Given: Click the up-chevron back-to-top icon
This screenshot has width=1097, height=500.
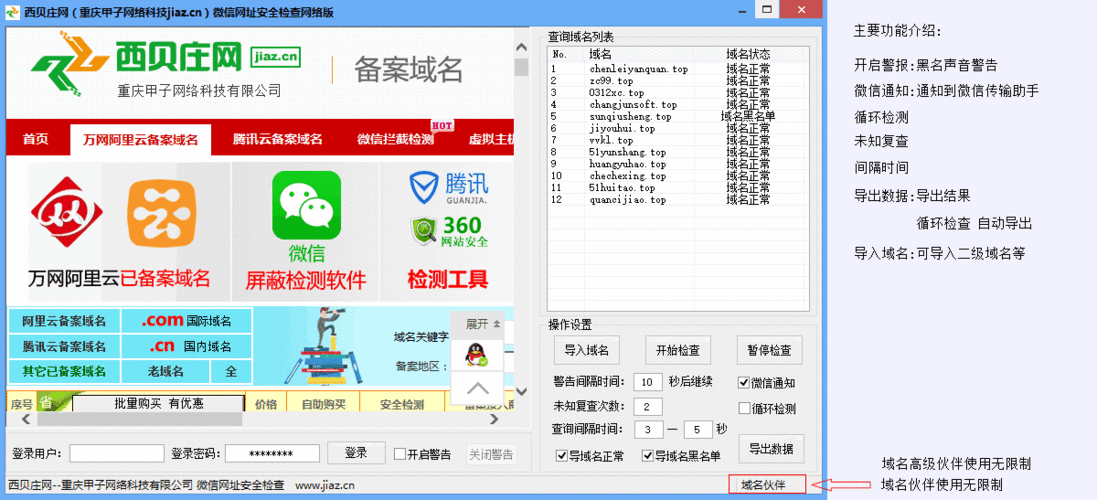Looking at the screenshot, I should (477, 388).
